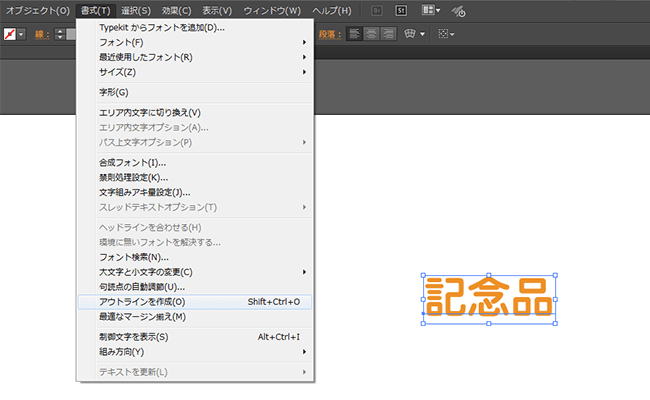Click the top-right handle of 記念品 bounding box
The width and height of the screenshot is (650, 400).
(555, 275)
